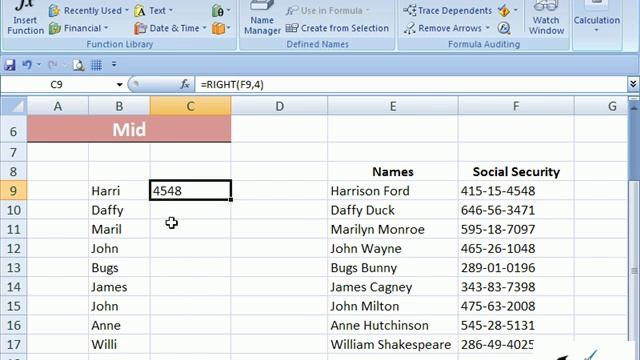The width and height of the screenshot is (640, 360).
Task: Open Watch Window
Action: click(546, 18)
